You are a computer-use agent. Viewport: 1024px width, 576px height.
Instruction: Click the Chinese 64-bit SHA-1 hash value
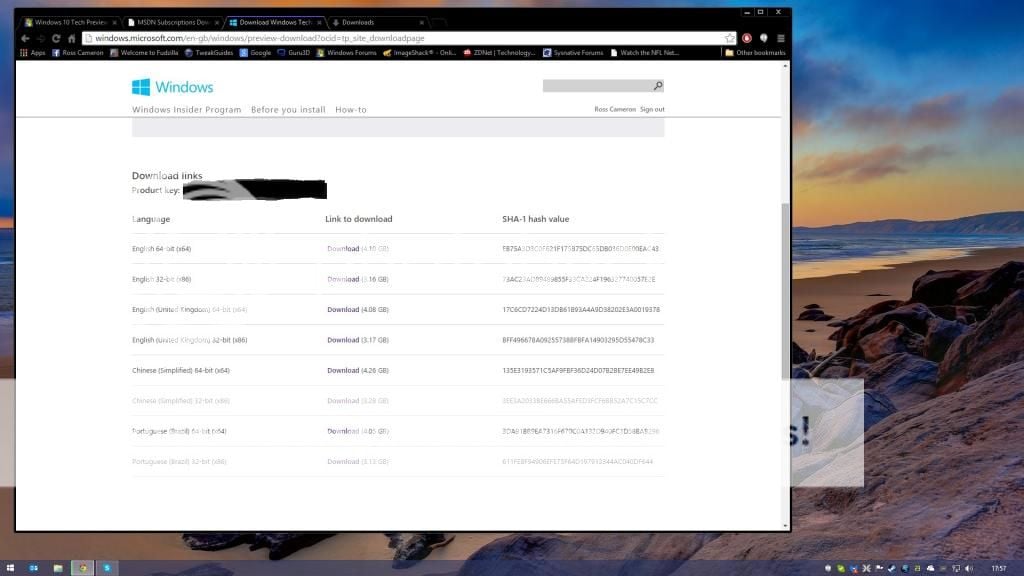click(x=578, y=370)
